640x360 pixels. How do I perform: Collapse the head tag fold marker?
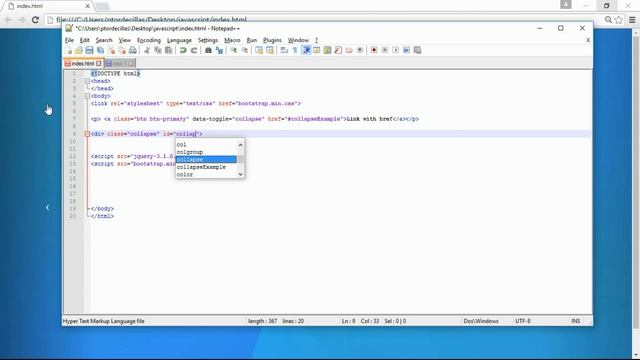(87, 81)
